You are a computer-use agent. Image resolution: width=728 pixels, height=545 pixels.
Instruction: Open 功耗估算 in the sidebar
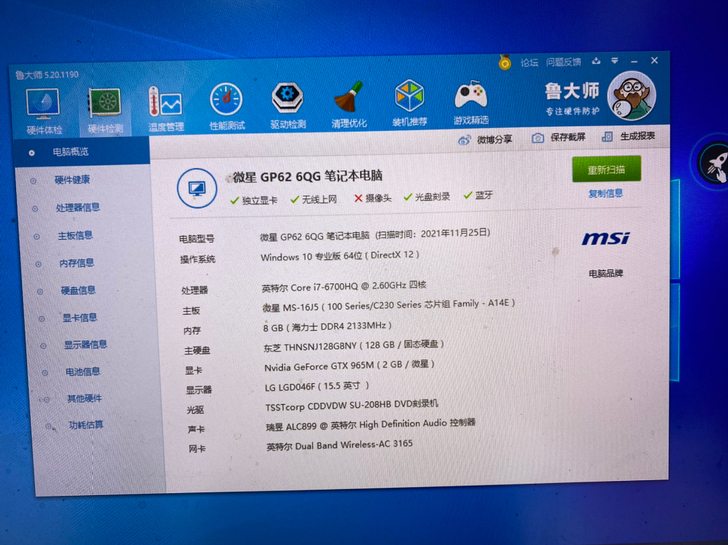click(85, 425)
